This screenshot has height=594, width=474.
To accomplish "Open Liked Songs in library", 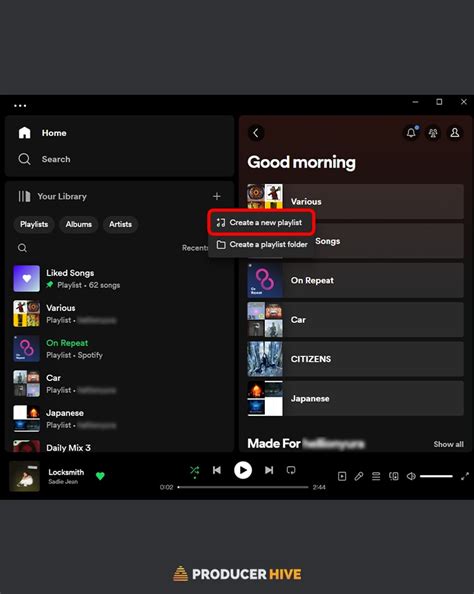I will coord(119,279).
